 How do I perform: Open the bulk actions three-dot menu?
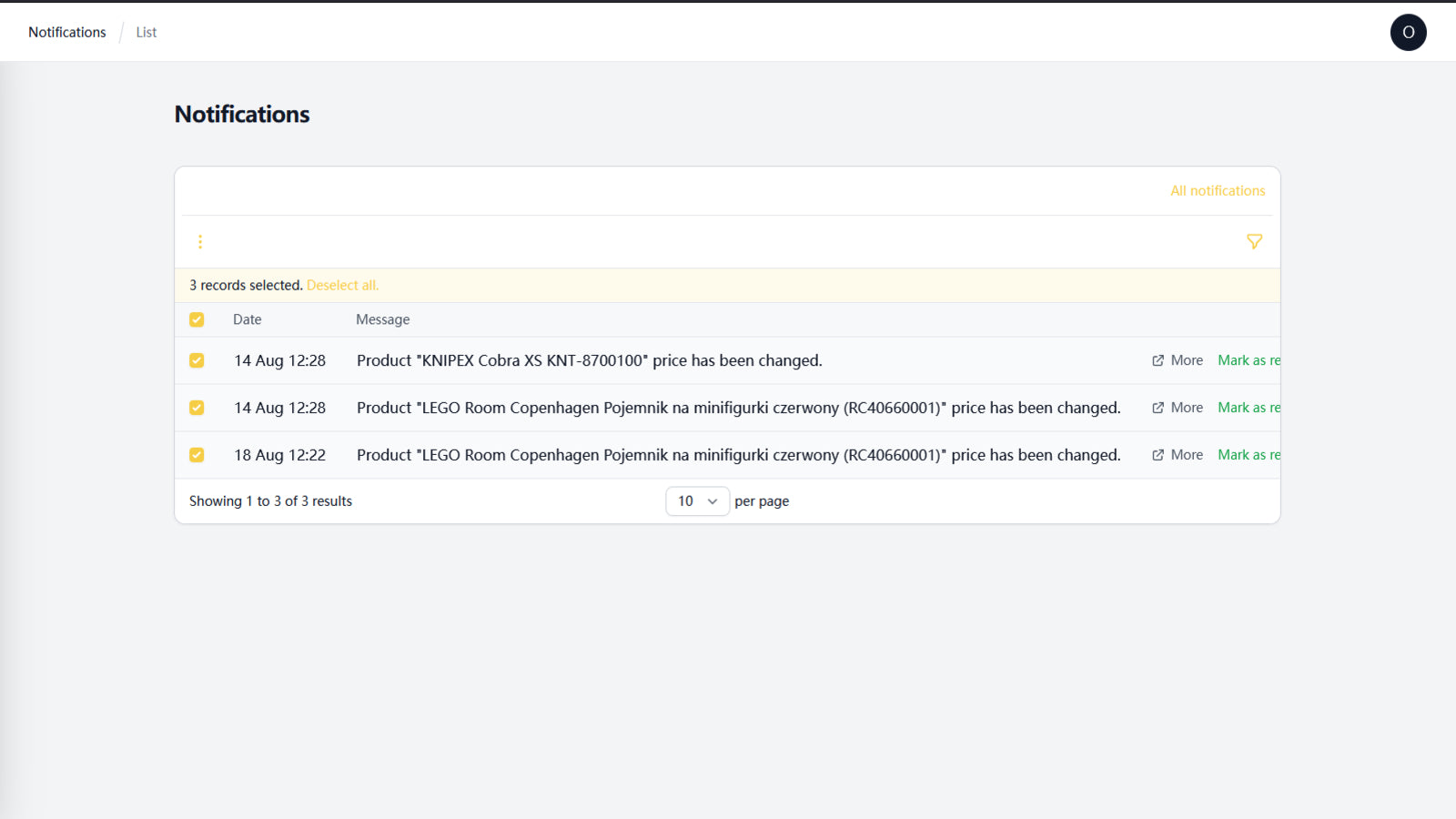click(200, 242)
